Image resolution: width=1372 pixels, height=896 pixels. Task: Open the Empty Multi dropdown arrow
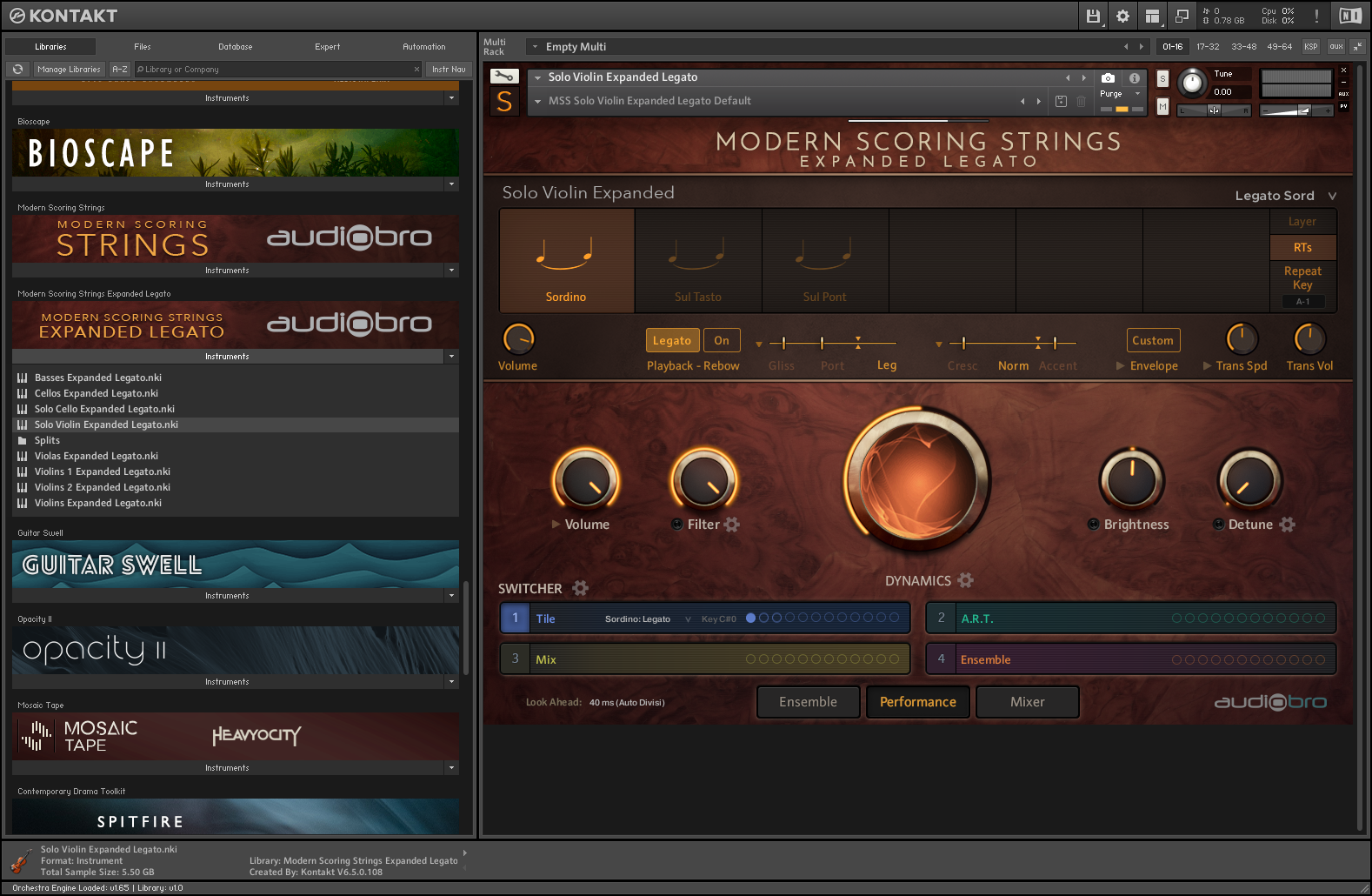tap(535, 47)
